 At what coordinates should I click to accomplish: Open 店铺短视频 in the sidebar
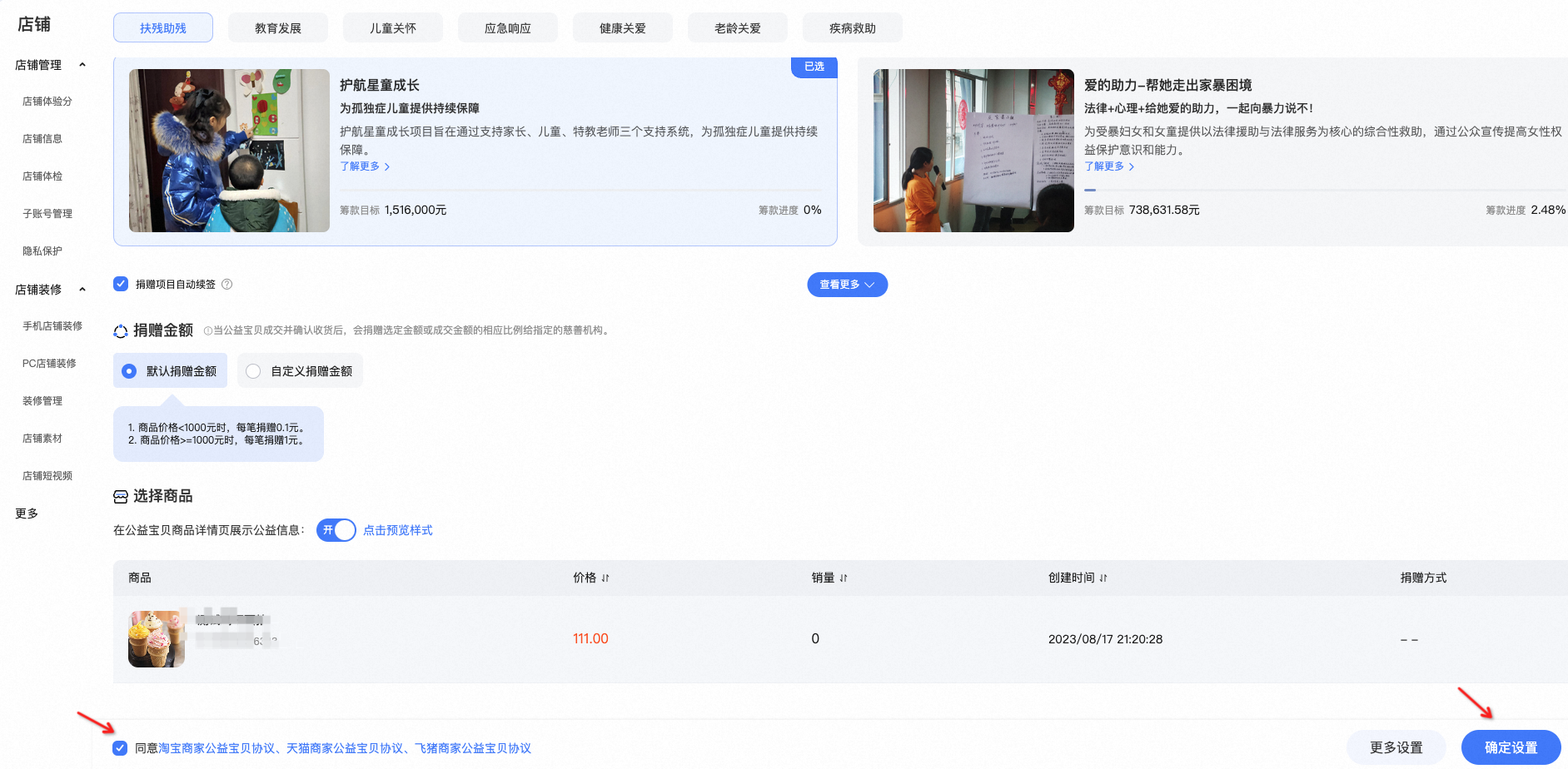click(47, 476)
